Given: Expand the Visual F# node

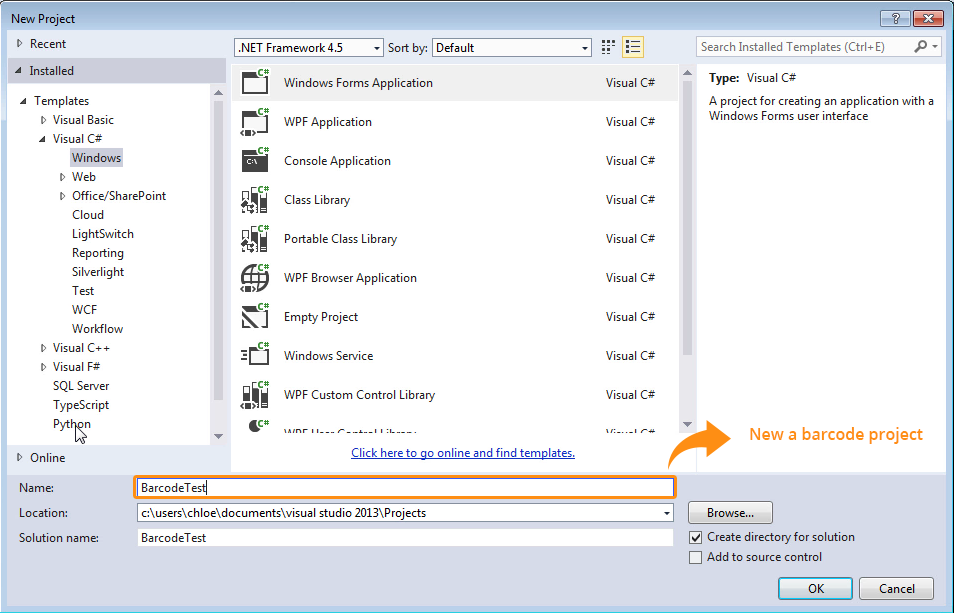Looking at the screenshot, I should tap(43, 367).
